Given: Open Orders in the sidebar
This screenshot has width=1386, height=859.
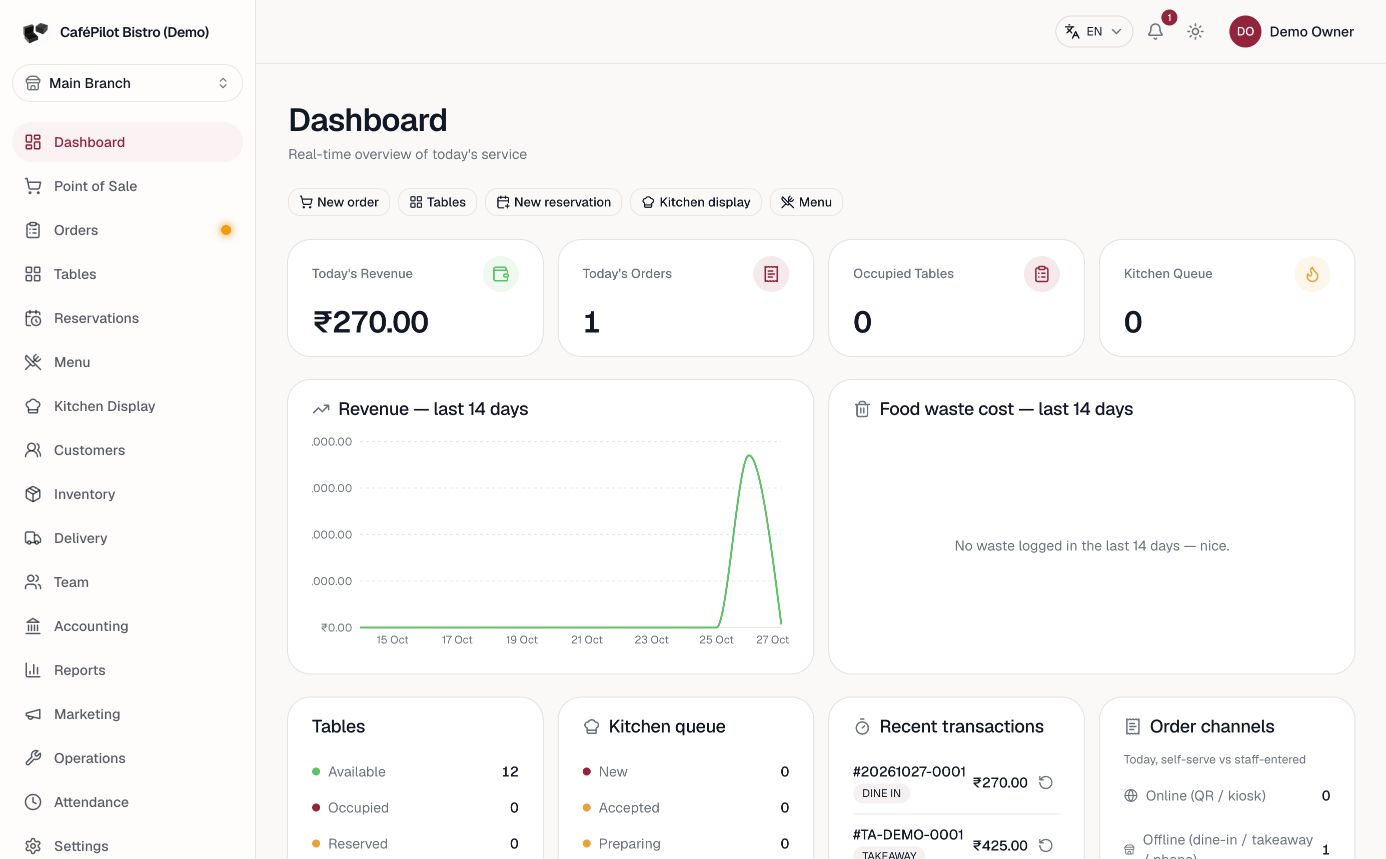Looking at the screenshot, I should pos(127,230).
